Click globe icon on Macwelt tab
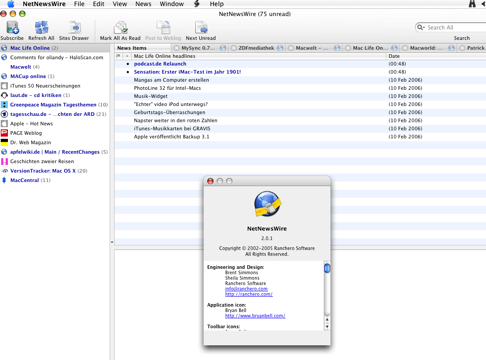486x360 pixels. click(337, 48)
